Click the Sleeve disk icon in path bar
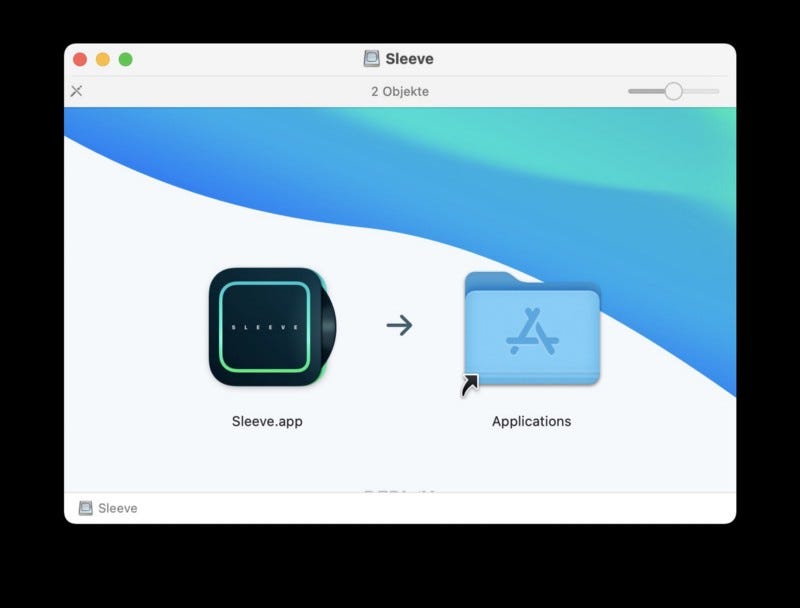 85,508
